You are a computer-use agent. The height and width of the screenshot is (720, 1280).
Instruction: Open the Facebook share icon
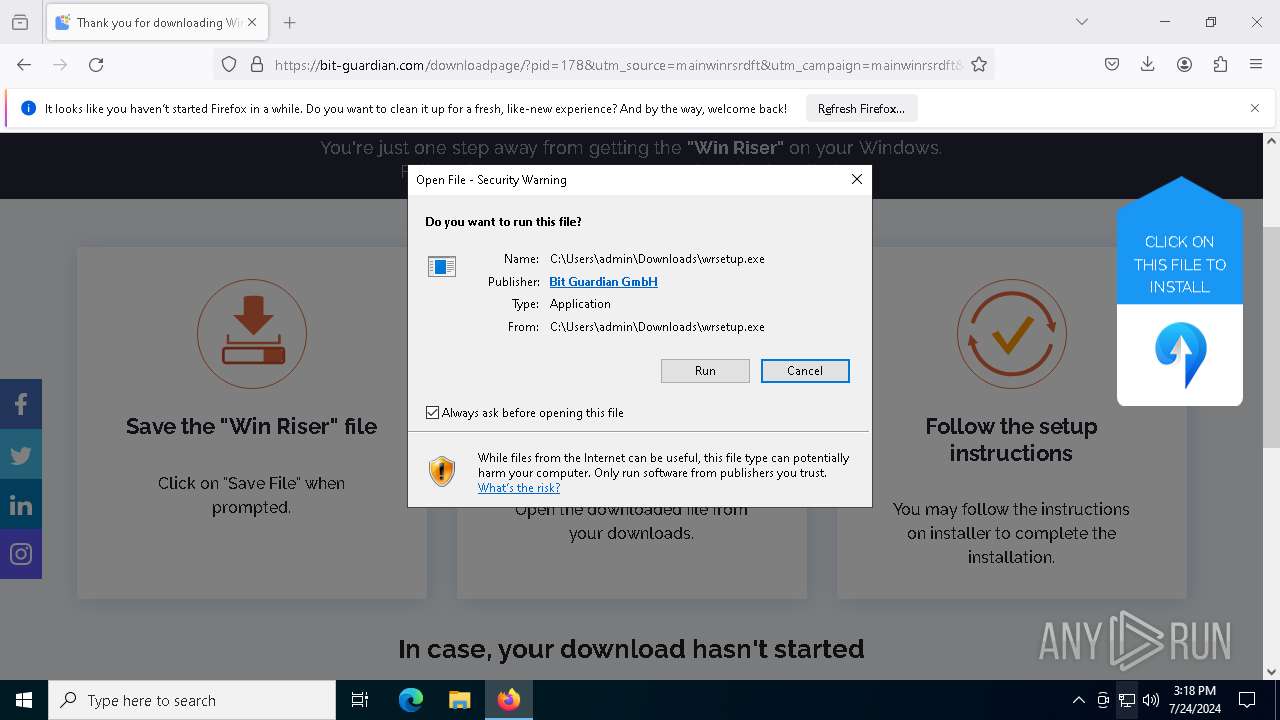21,404
